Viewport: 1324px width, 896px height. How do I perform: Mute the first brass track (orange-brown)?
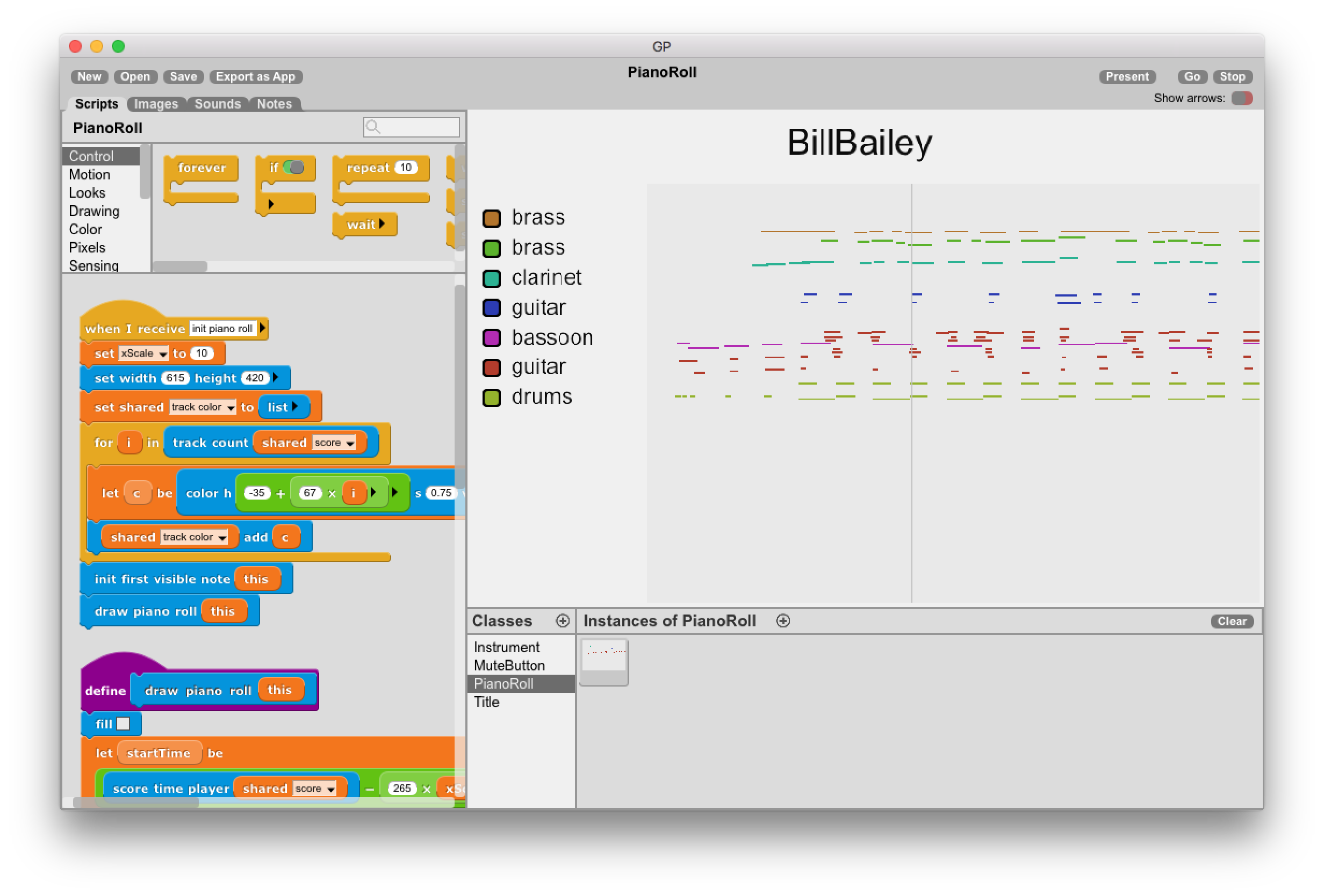pos(492,218)
